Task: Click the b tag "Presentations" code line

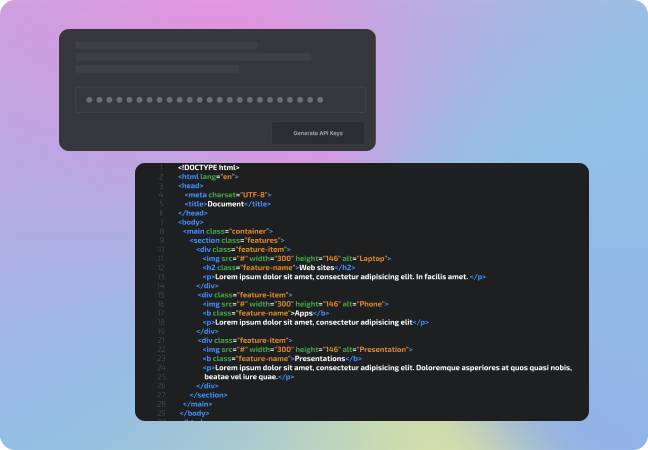Action: click(x=282, y=358)
